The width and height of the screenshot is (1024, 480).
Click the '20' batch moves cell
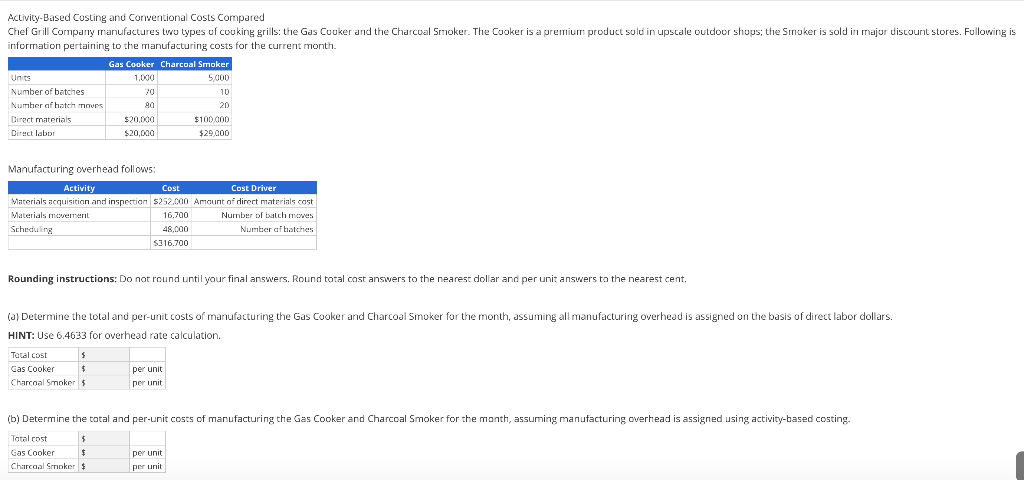pos(194,105)
